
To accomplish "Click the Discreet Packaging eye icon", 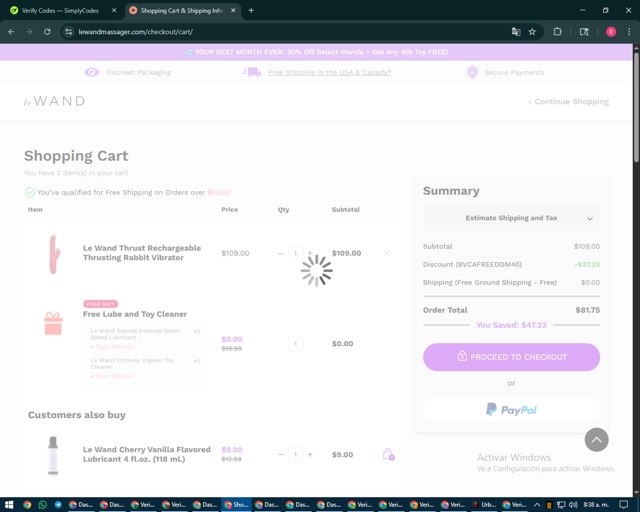I will [x=91, y=72].
